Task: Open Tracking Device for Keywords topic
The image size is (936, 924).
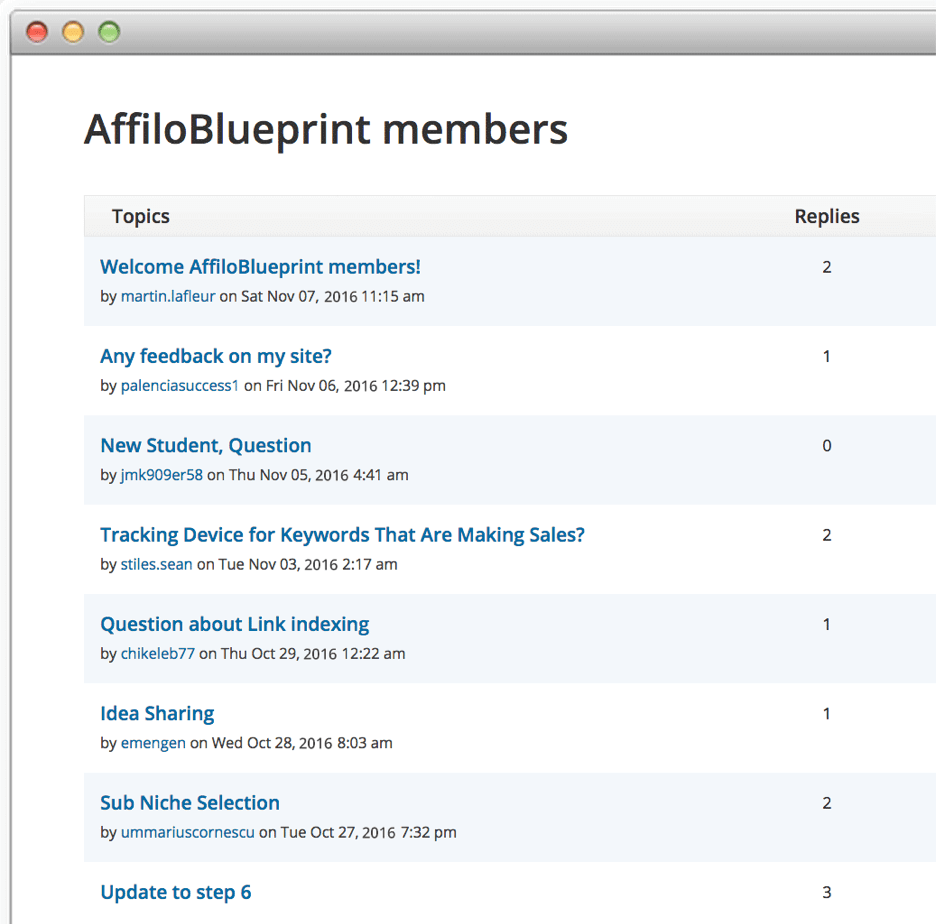Action: tap(342, 535)
